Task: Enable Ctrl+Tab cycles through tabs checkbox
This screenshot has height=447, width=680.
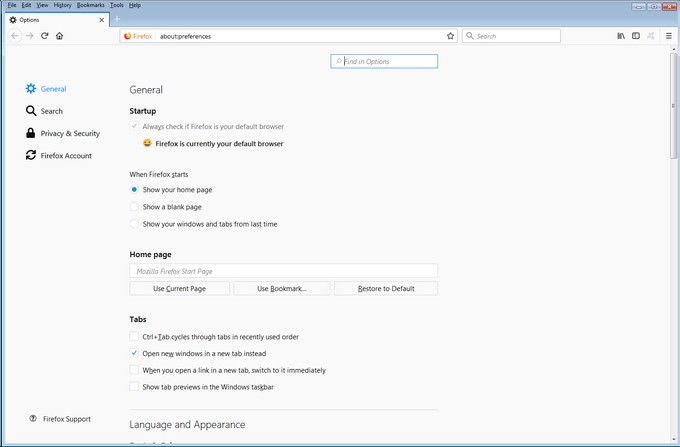Action: (134, 336)
